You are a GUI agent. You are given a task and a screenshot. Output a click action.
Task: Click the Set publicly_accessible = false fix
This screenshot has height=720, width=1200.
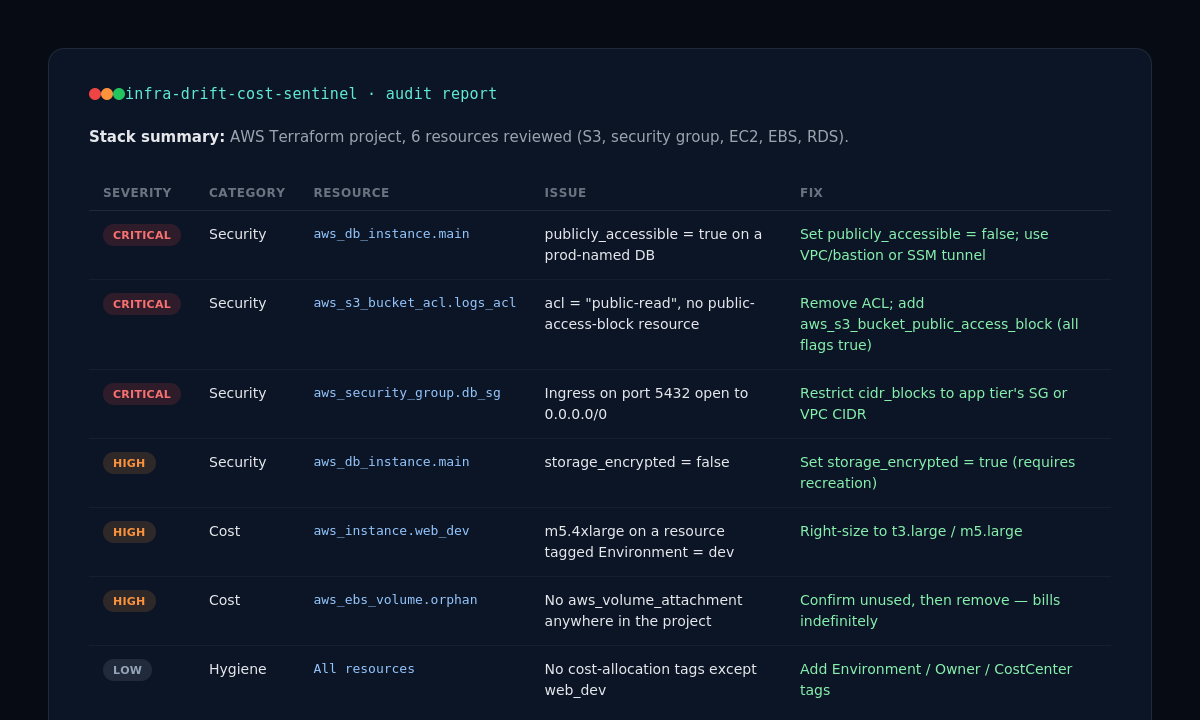click(924, 245)
